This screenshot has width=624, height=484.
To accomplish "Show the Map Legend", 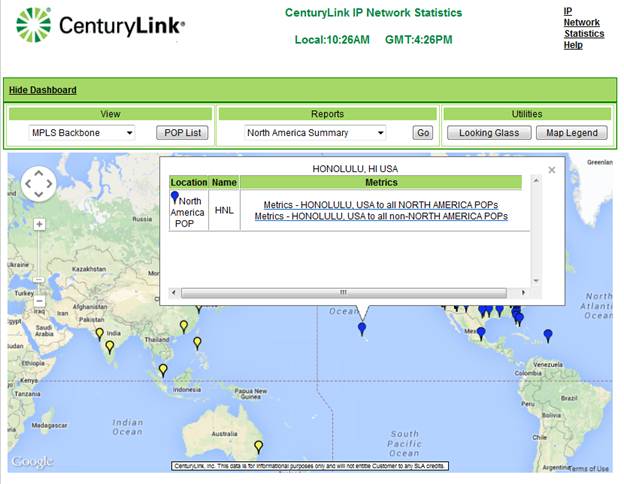I will tap(572, 133).
